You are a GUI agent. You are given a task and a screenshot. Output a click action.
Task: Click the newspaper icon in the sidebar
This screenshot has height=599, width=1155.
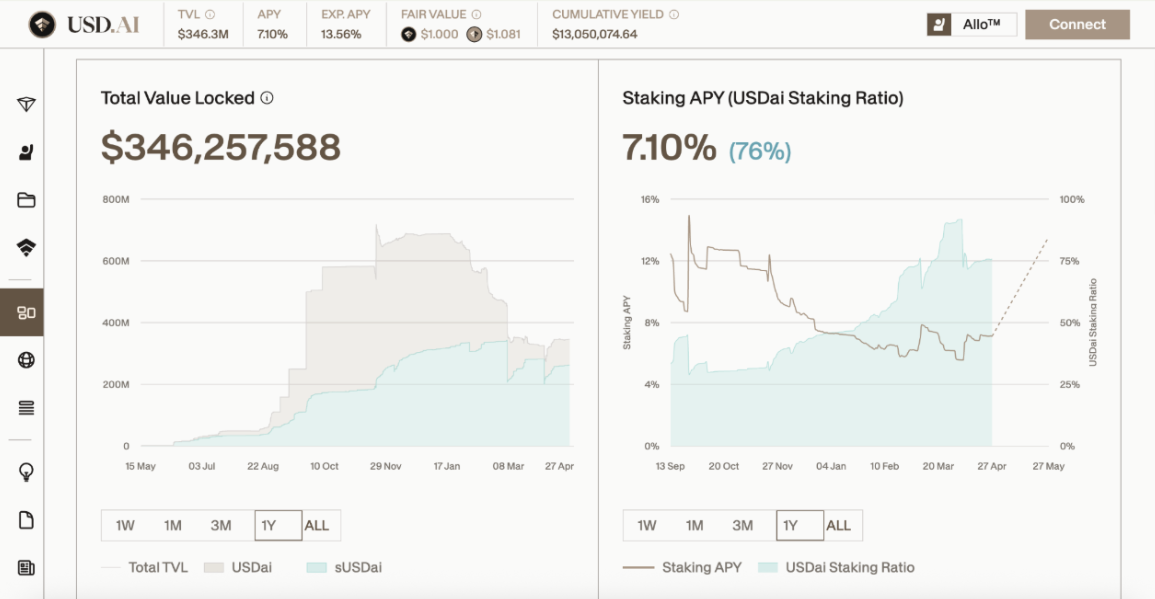[26, 568]
